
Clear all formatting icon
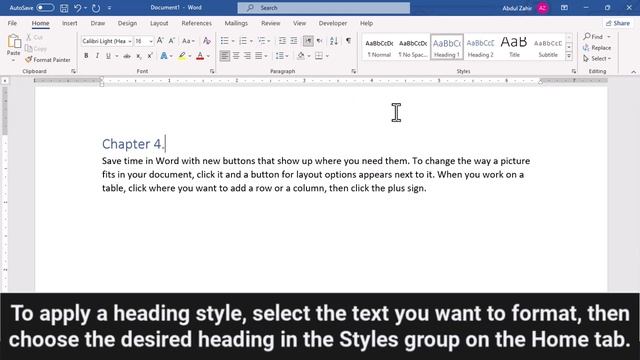(207, 41)
